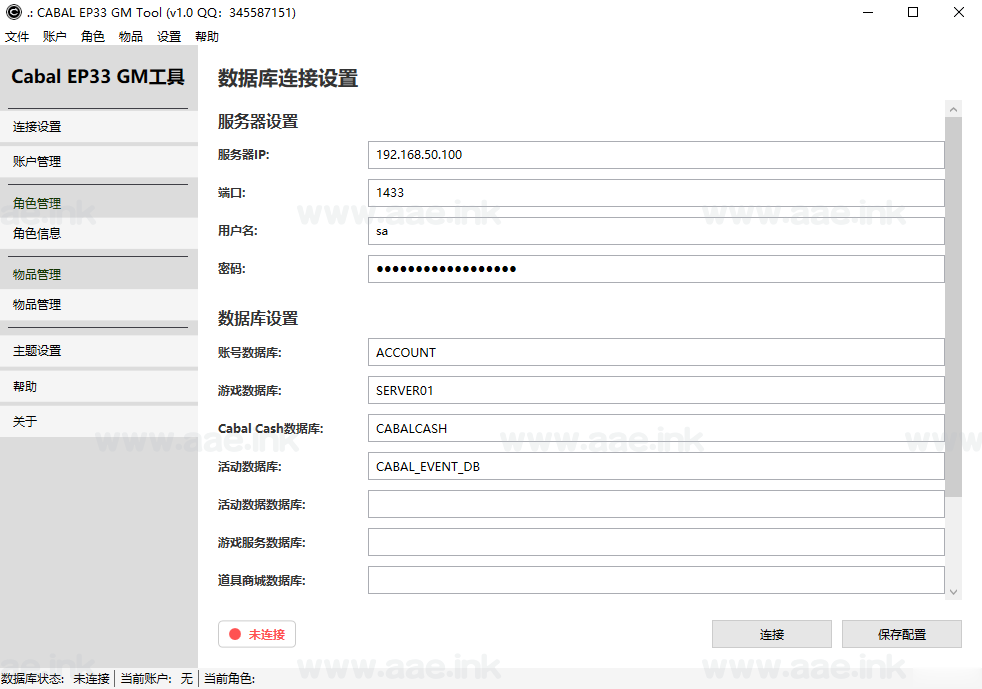
Task: Click the 数据库连接设置 page heading
Action: [287, 78]
